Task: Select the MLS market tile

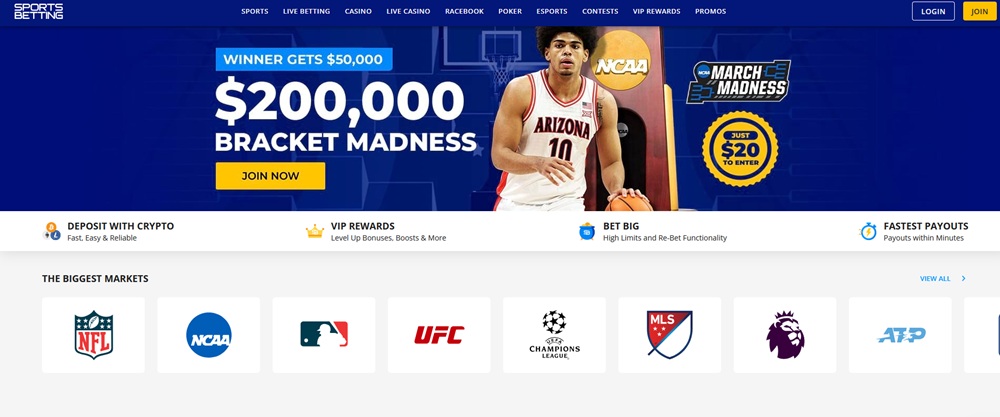Action: click(x=670, y=335)
